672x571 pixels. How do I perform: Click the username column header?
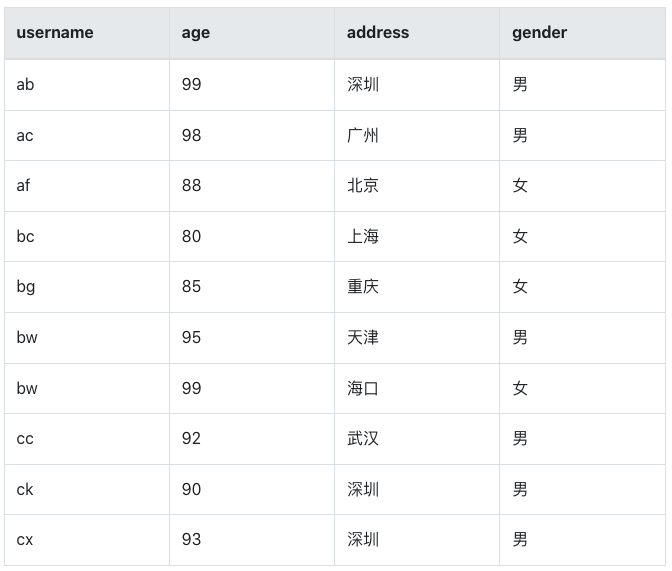pos(55,33)
